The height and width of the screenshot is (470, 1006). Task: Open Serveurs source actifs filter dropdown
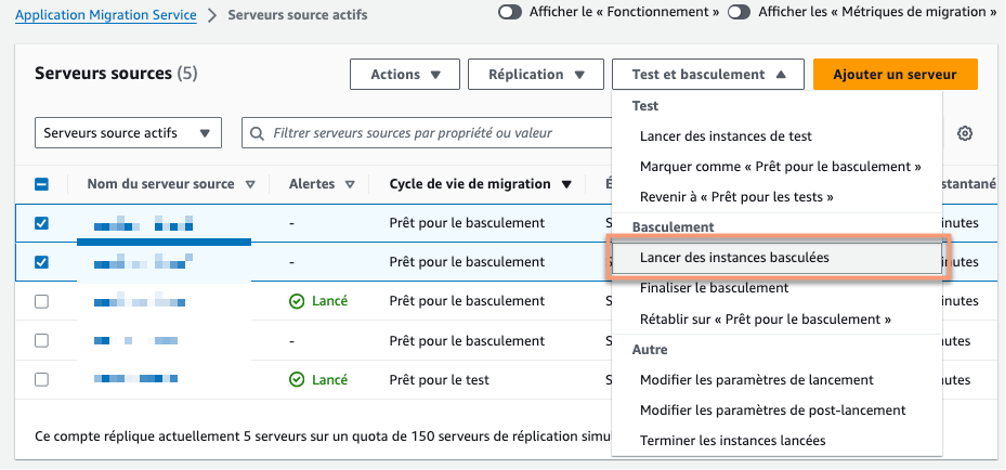(128, 133)
